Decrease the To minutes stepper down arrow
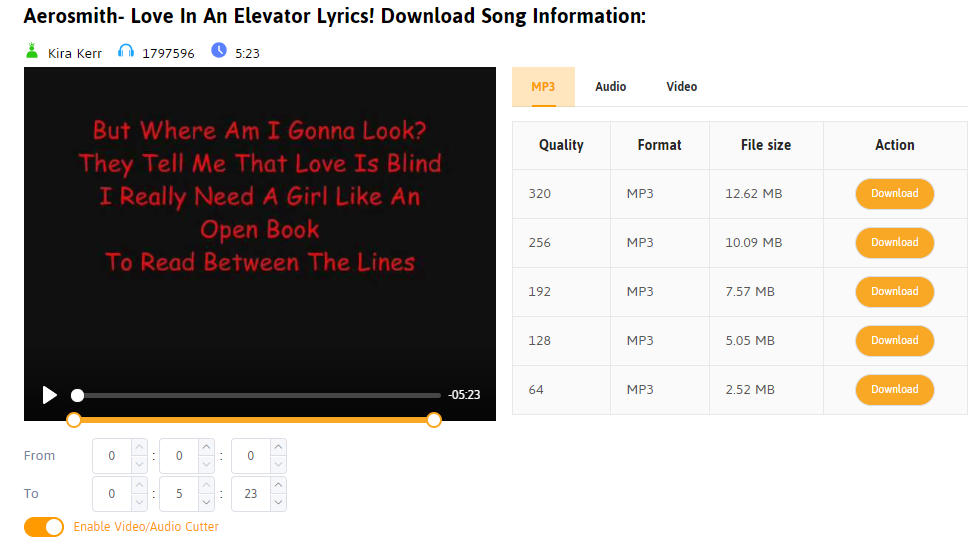Screen dimensions: 980x545 (x=206, y=502)
